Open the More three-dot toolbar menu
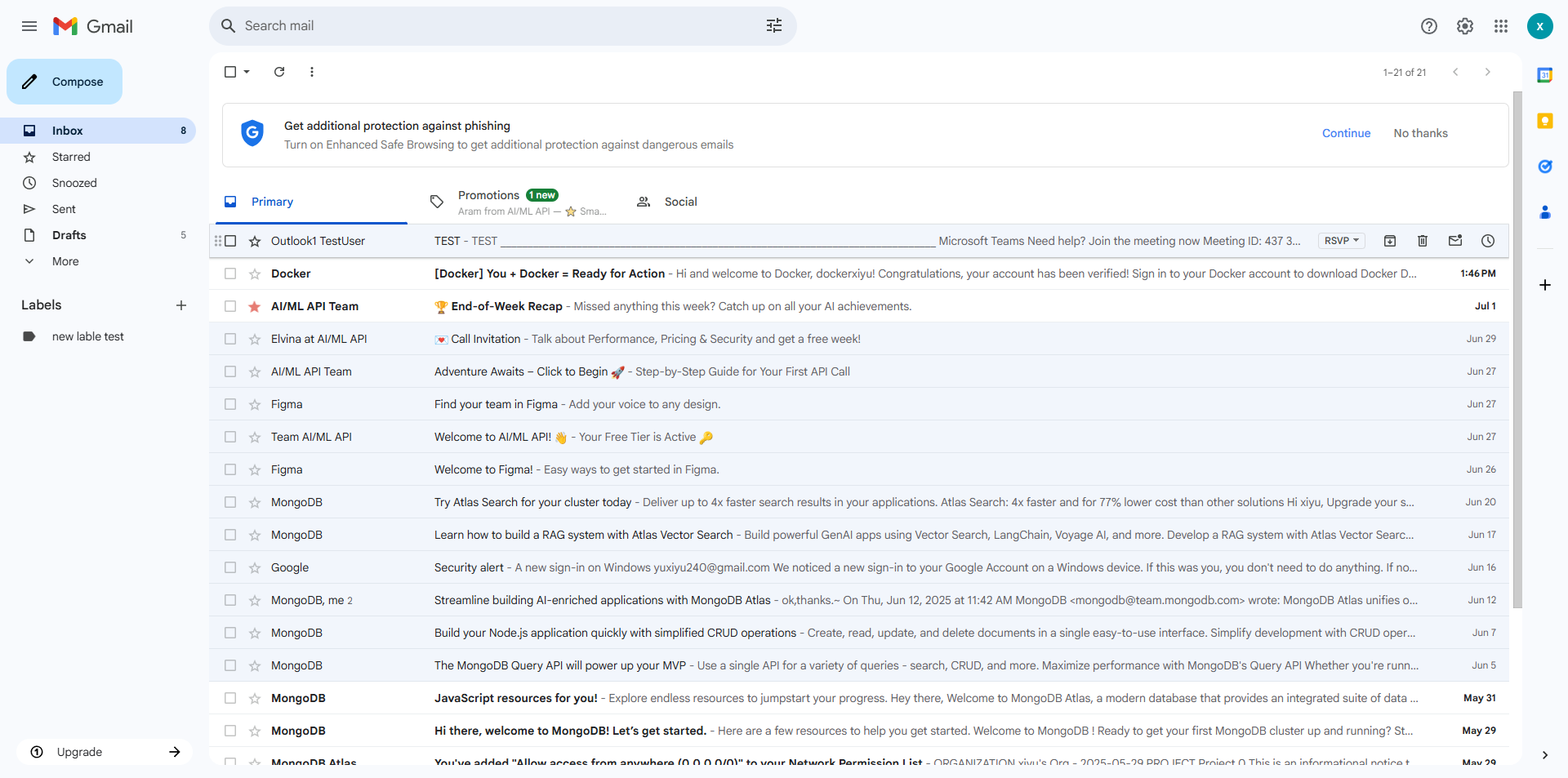Image resolution: width=1568 pixels, height=778 pixels. pos(312,72)
